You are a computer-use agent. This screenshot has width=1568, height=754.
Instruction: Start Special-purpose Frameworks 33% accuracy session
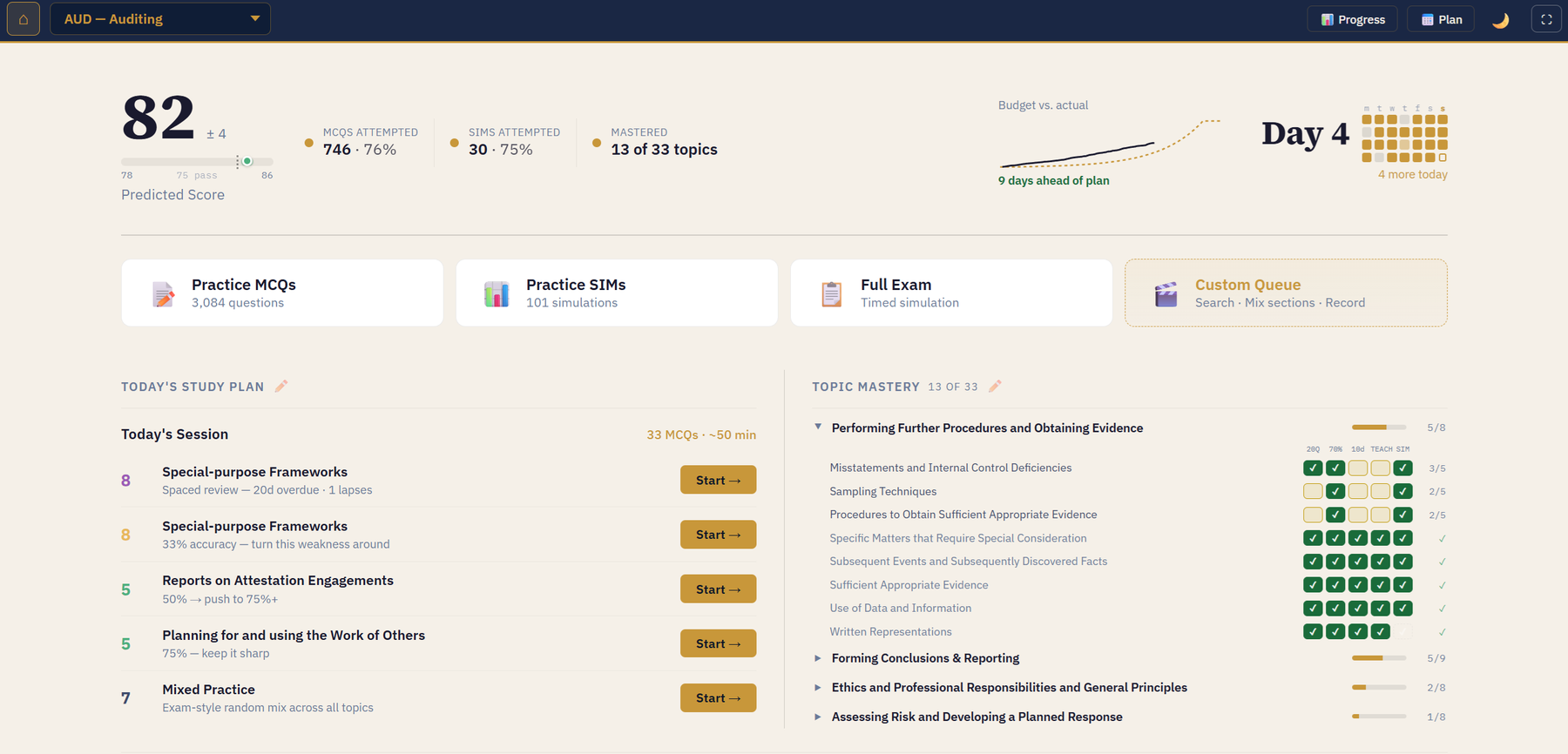(x=718, y=535)
